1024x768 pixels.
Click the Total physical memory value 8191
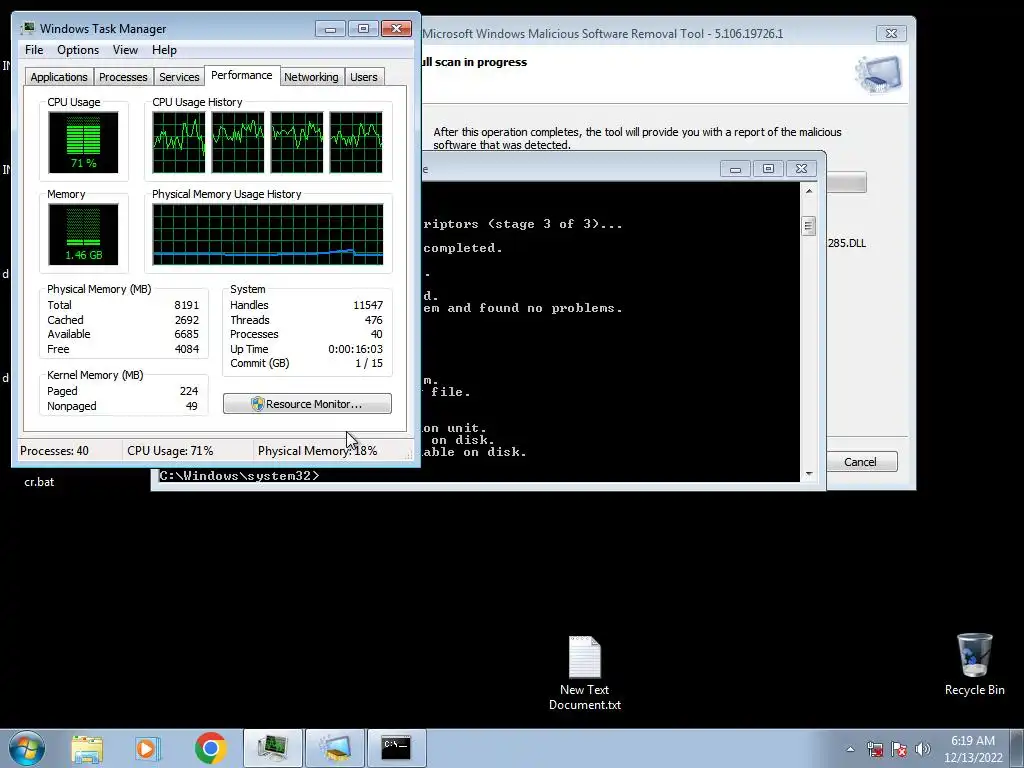[x=187, y=305]
